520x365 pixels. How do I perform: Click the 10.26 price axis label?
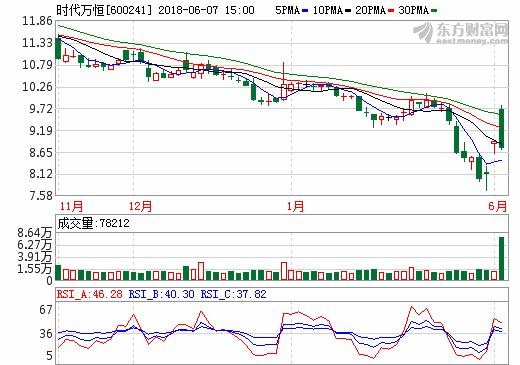click(37, 87)
